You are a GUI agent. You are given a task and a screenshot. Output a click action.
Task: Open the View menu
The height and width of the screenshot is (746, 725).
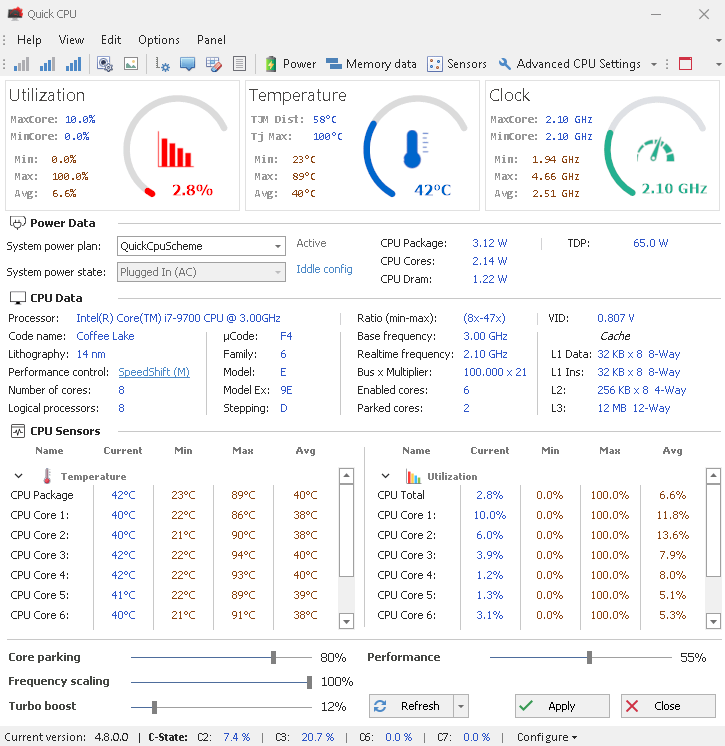pos(71,40)
